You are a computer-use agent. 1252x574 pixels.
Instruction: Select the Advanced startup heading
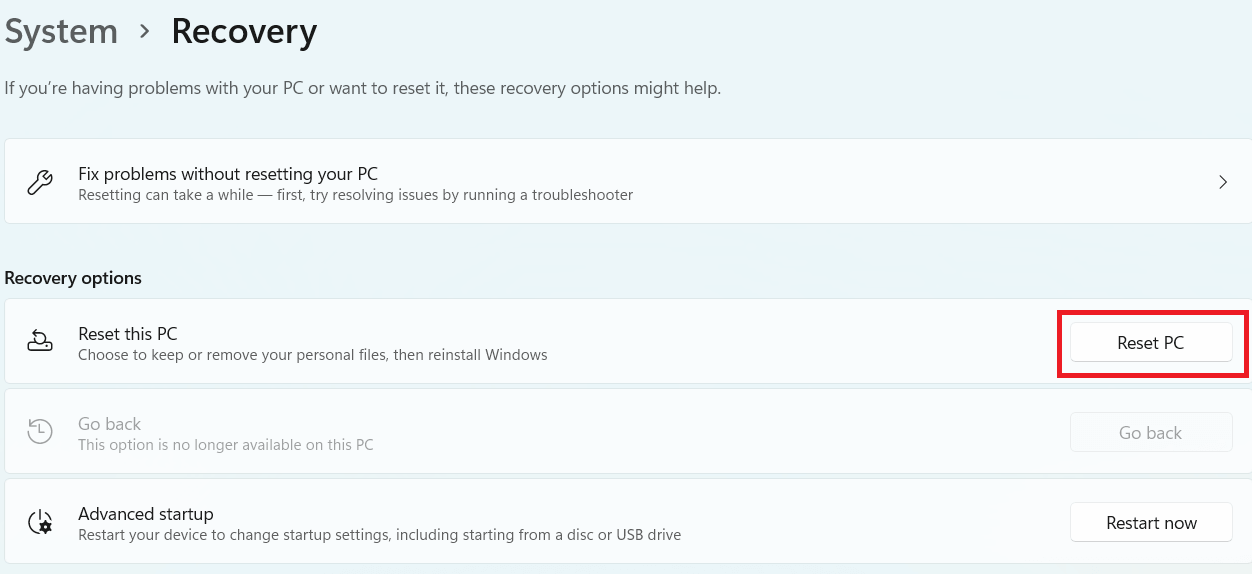146,514
